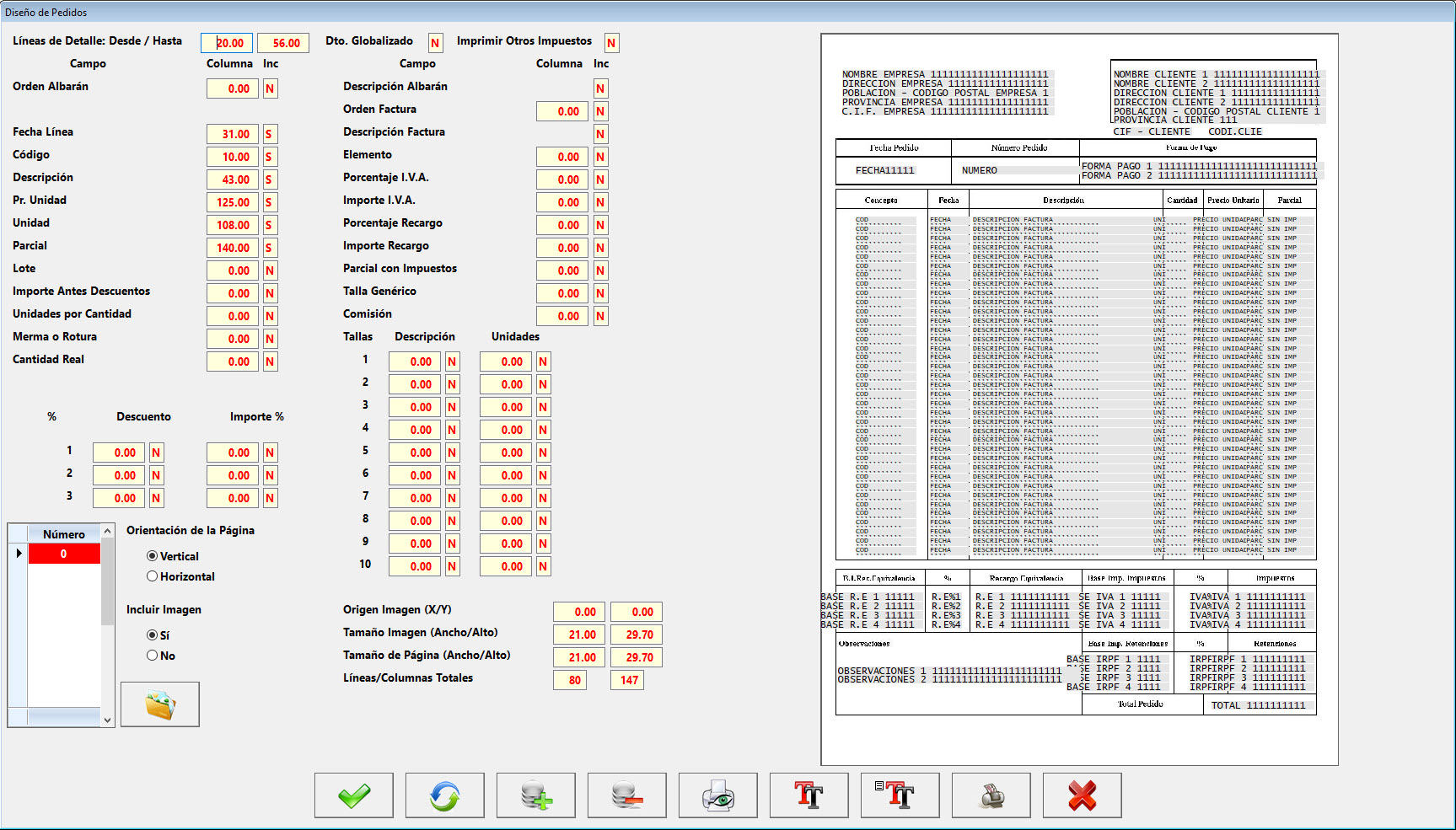The image size is (1456, 830).
Task: Open print preview with the printer-eye icon
Action: point(718,795)
